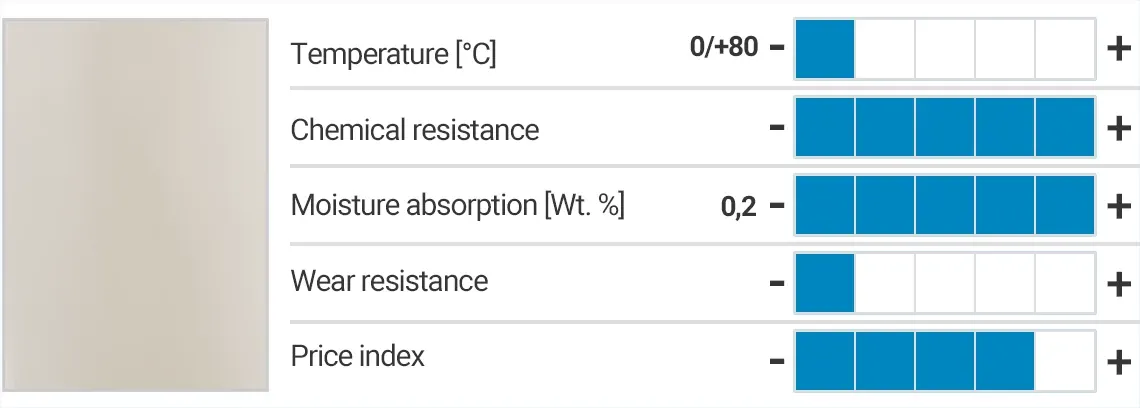Click the 0/+80 temperature value
Image resolution: width=1140 pixels, height=408 pixels.
pyautogui.click(x=724, y=47)
